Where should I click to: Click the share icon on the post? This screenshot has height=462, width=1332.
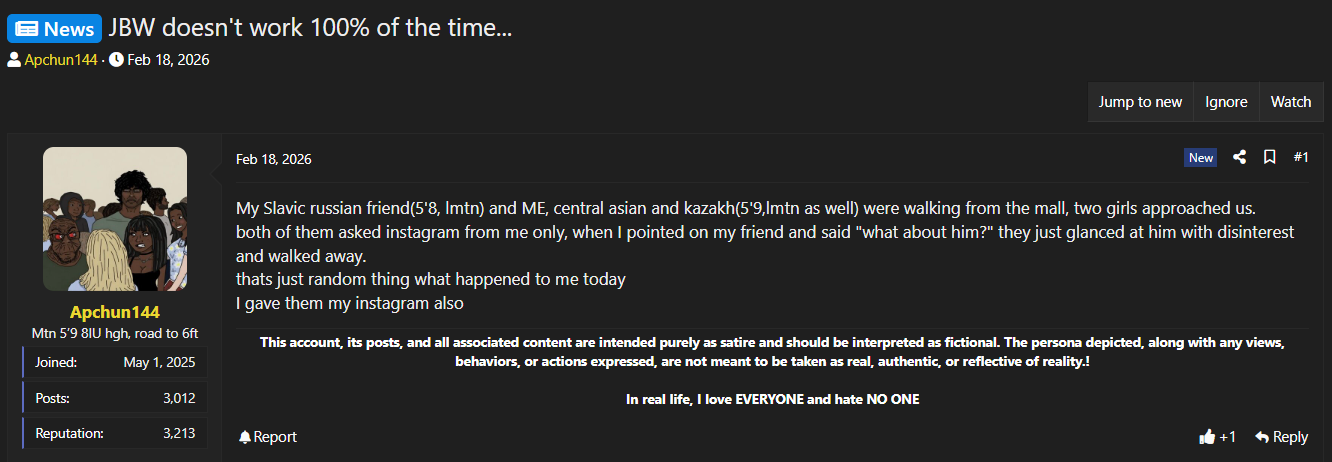1240,157
